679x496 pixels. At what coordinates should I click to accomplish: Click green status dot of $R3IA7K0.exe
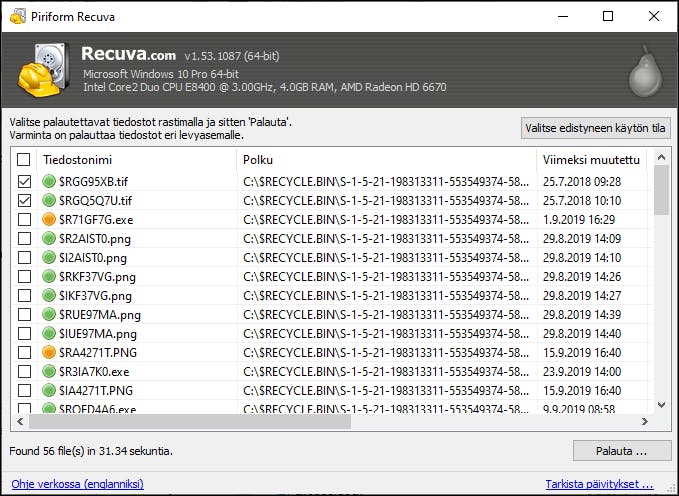pos(49,371)
